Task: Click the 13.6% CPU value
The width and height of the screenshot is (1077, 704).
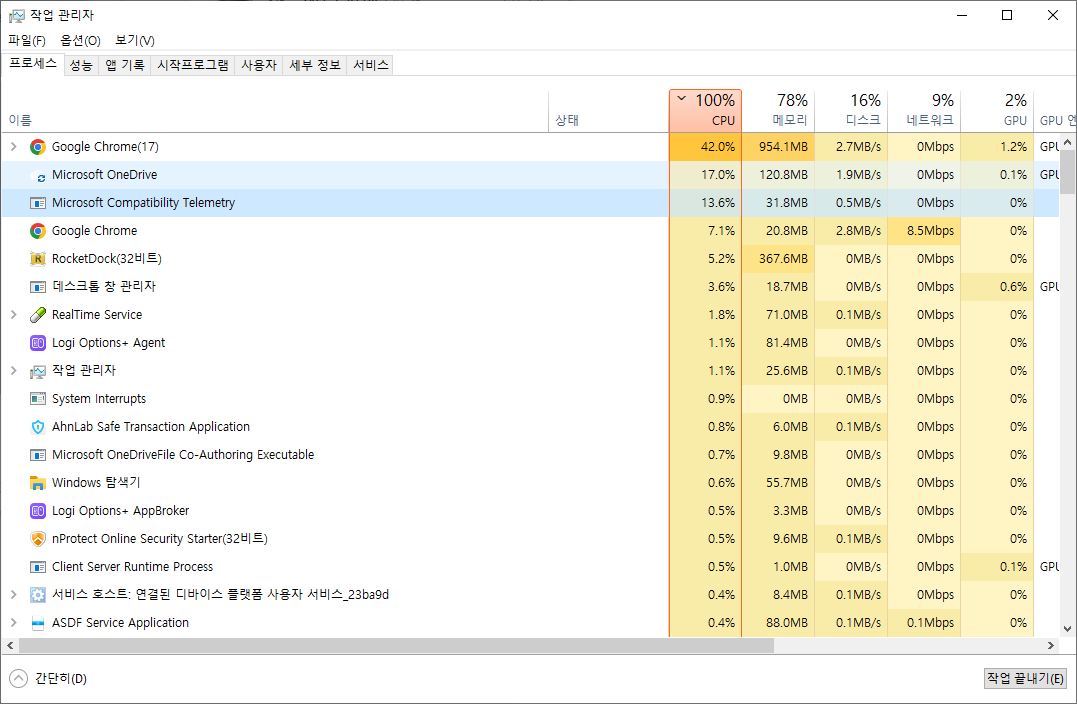Action: click(x=718, y=203)
